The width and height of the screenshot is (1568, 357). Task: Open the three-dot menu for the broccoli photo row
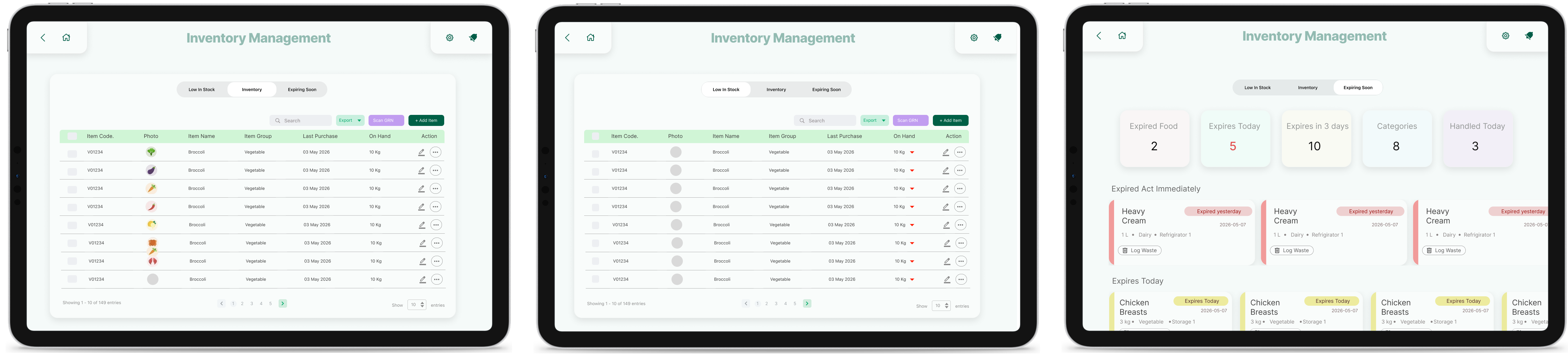pos(435,152)
